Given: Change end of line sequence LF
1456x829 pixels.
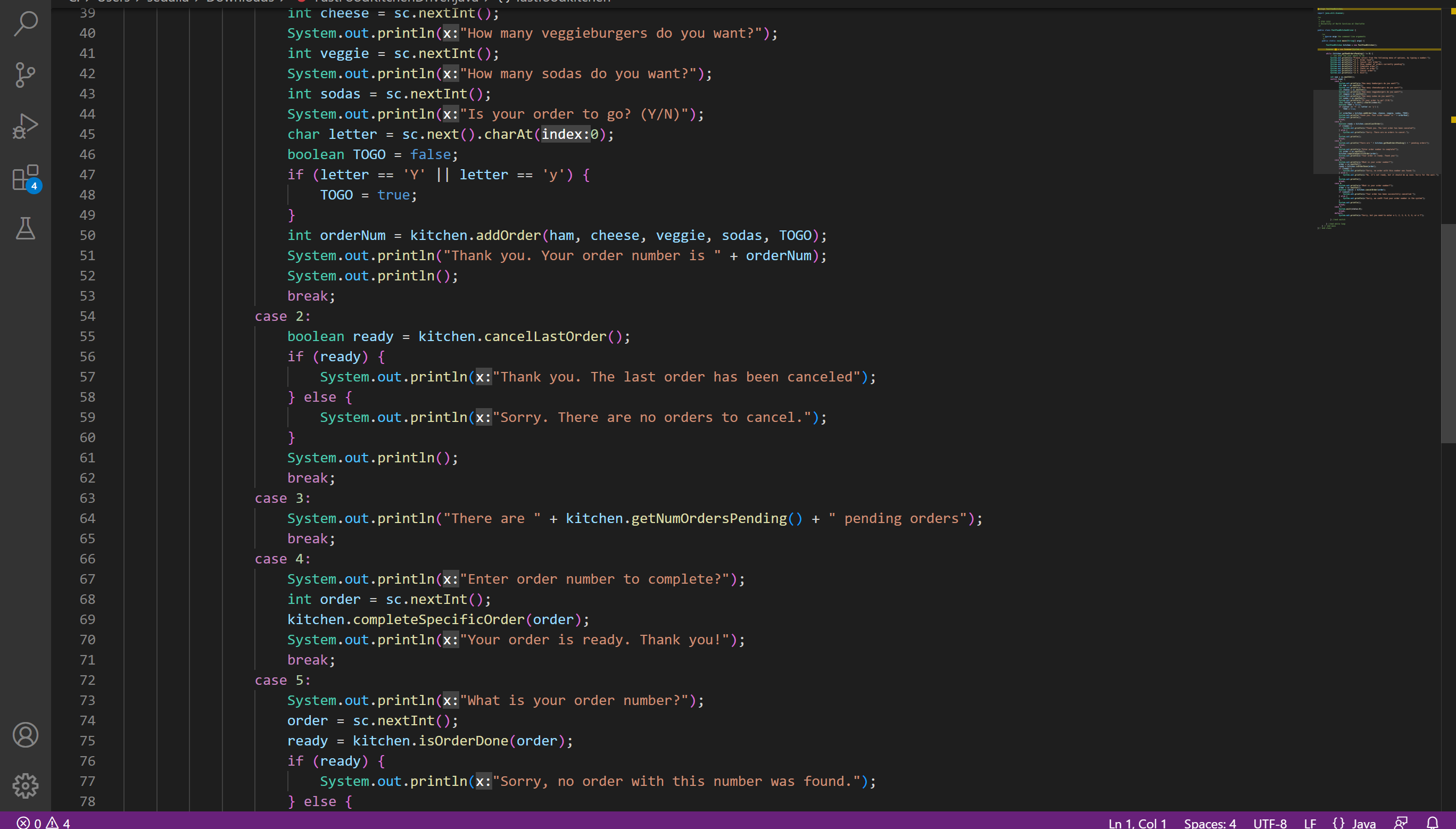Looking at the screenshot, I should tap(1310, 823).
